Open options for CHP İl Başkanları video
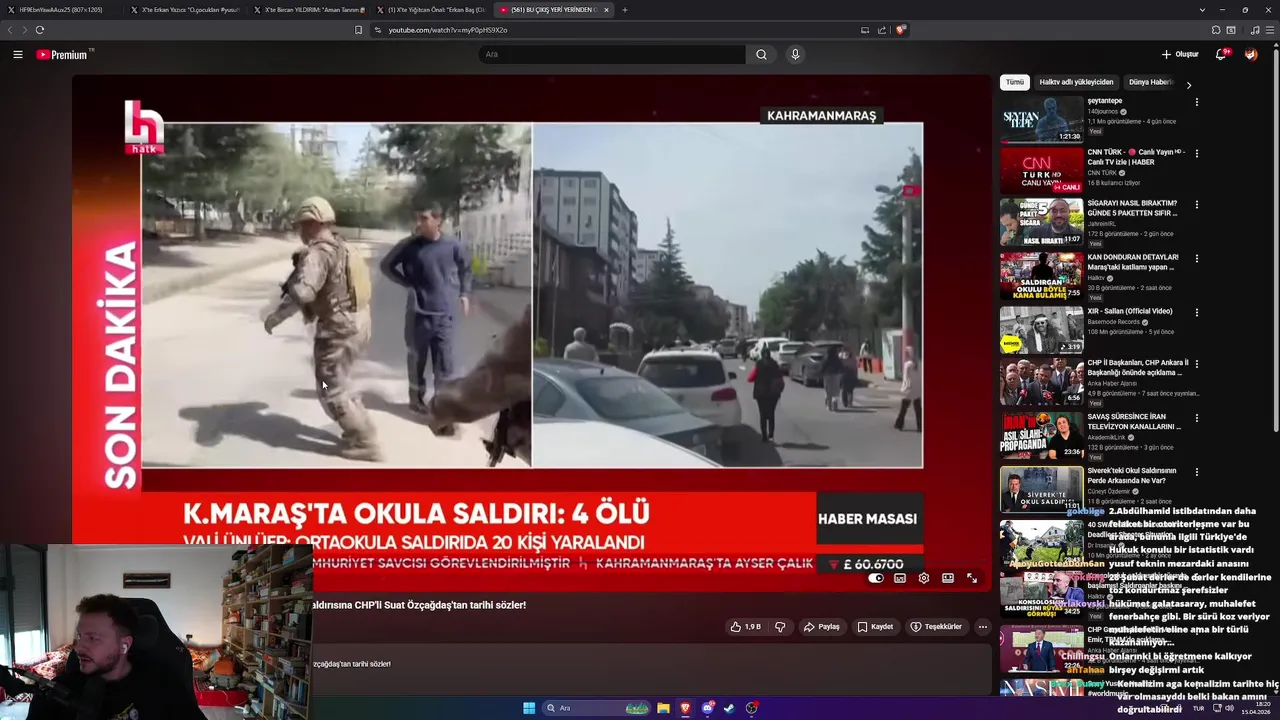The height and width of the screenshot is (720, 1280). click(x=1196, y=364)
